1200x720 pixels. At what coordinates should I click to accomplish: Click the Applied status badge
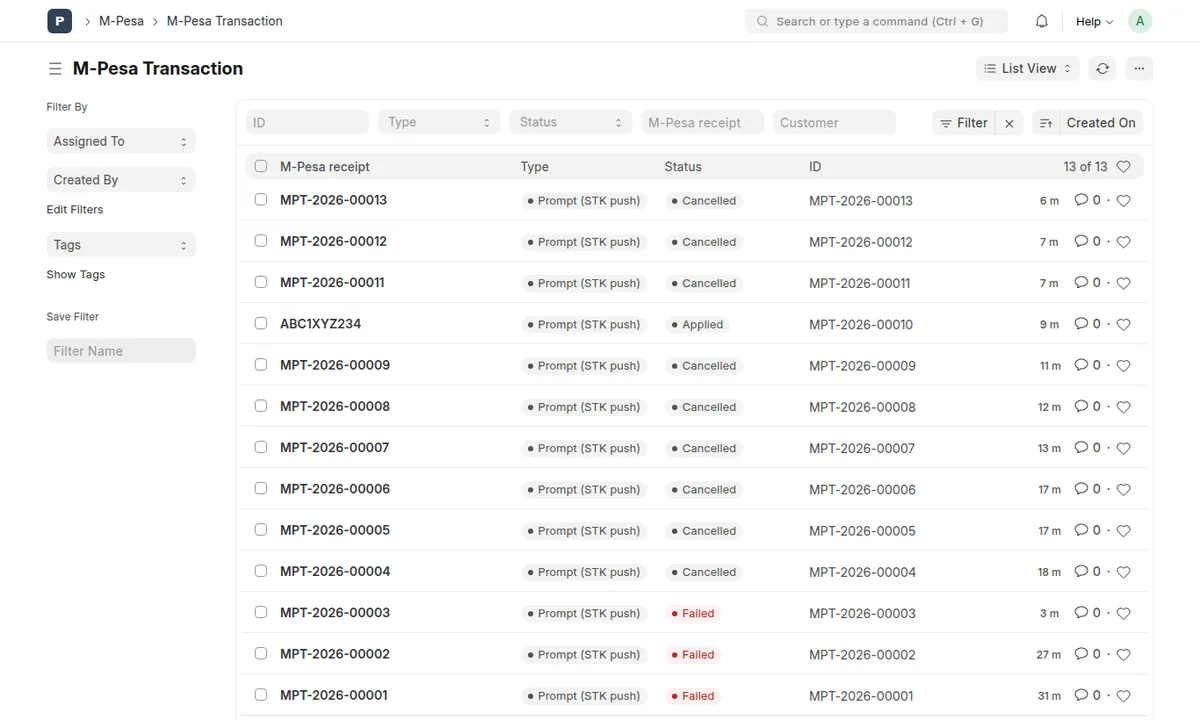697,325
